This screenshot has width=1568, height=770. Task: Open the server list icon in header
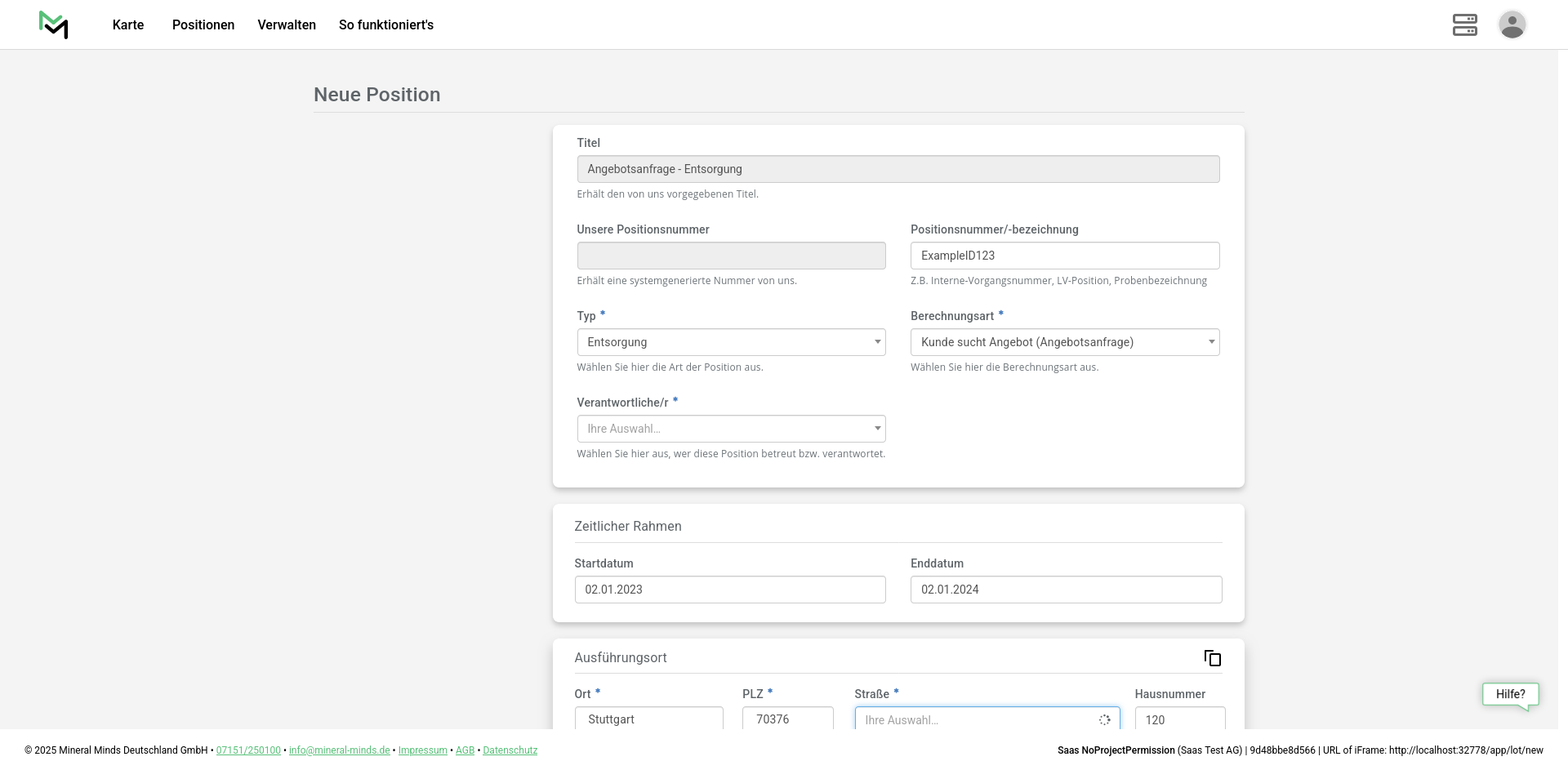click(x=1464, y=24)
